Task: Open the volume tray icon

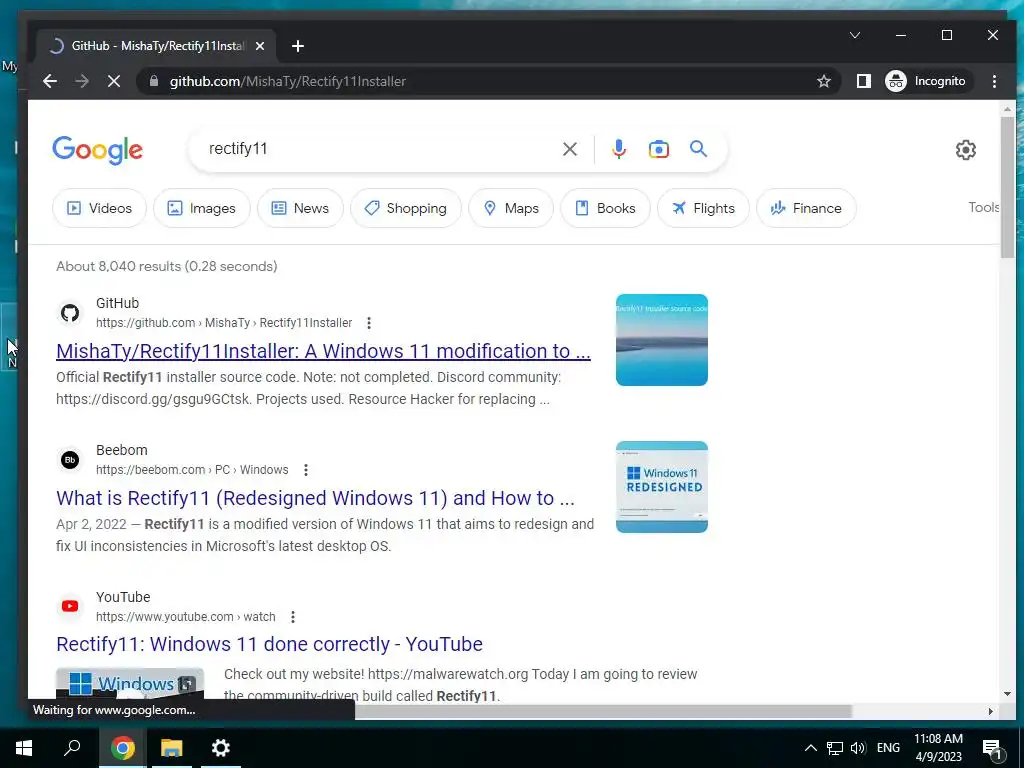Action: click(858, 748)
